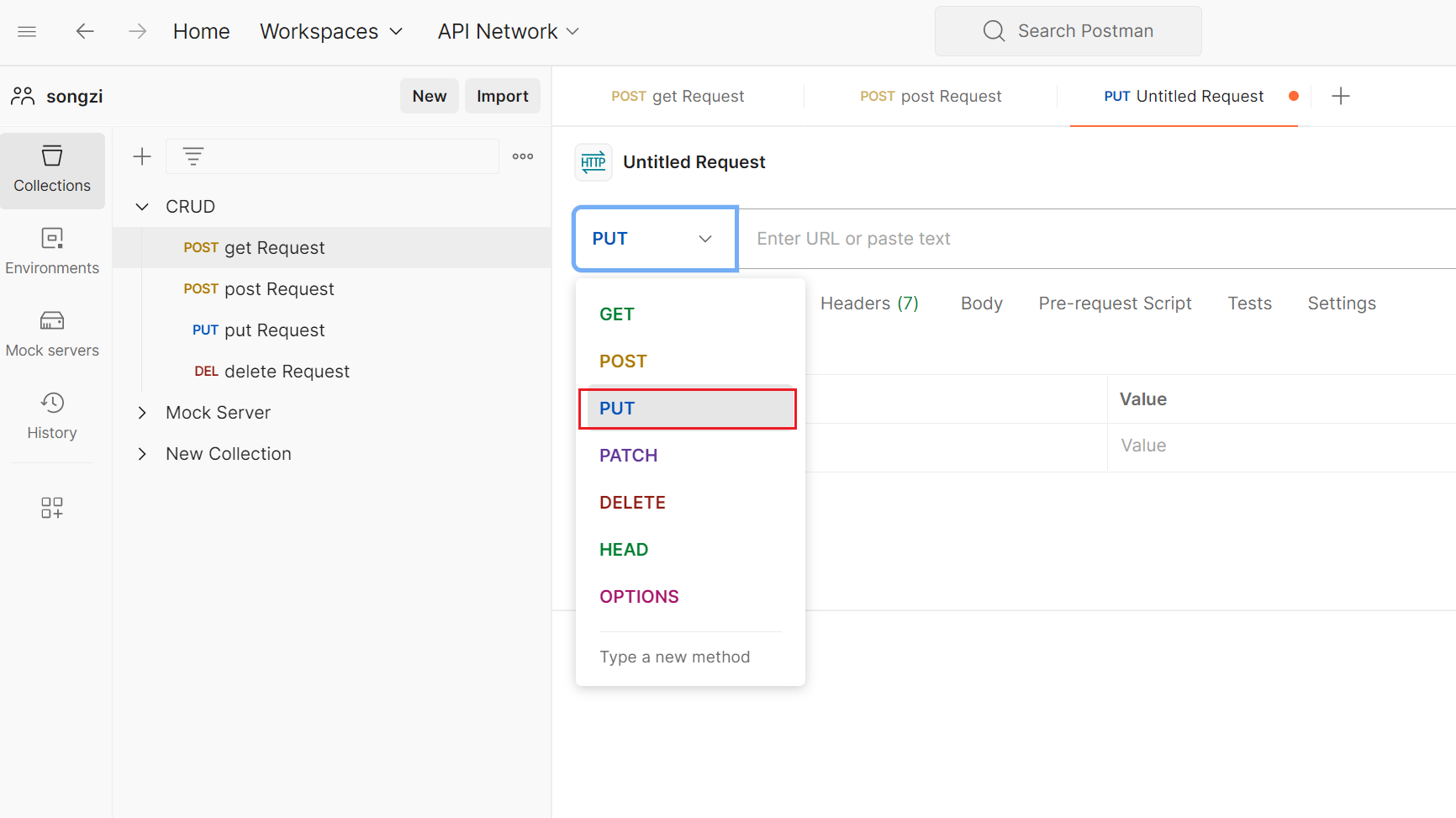Collapse the CRUD collection

(142, 207)
